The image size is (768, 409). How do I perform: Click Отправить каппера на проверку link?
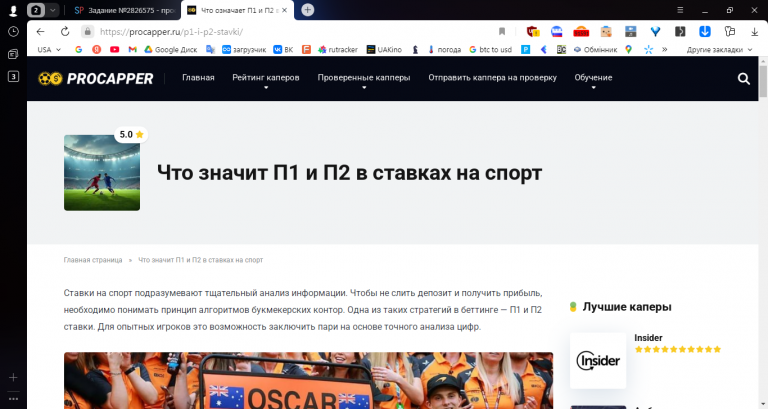point(492,77)
